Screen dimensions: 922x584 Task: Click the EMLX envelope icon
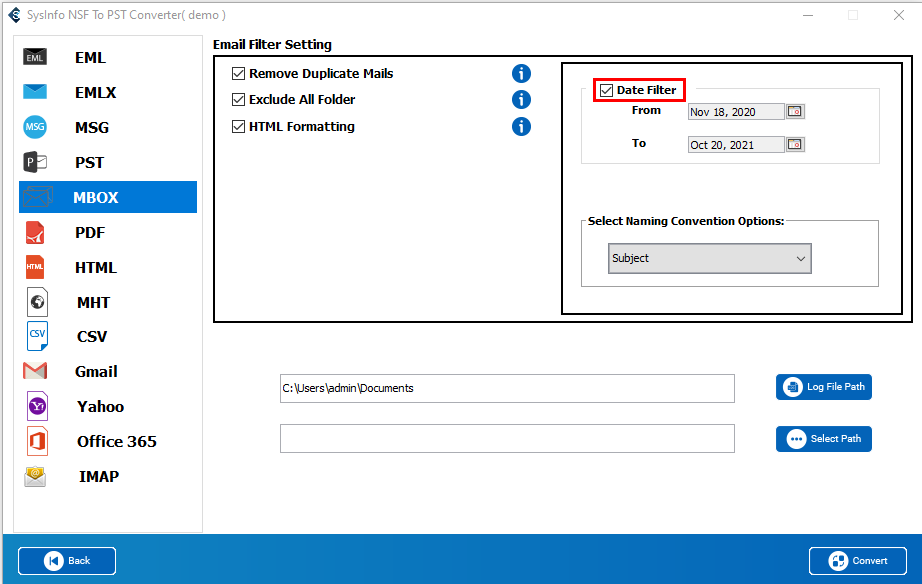[x=35, y=92]
